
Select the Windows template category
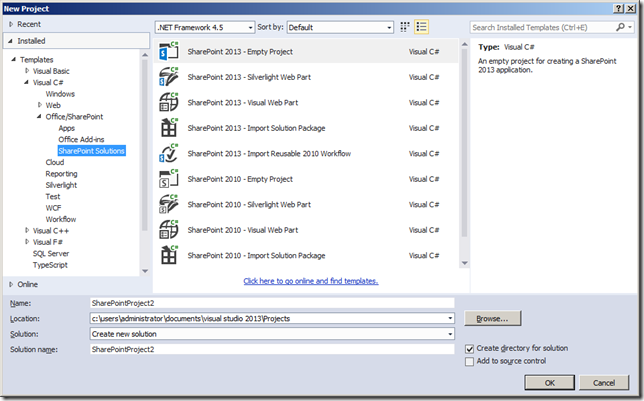(x=60, y=94)
